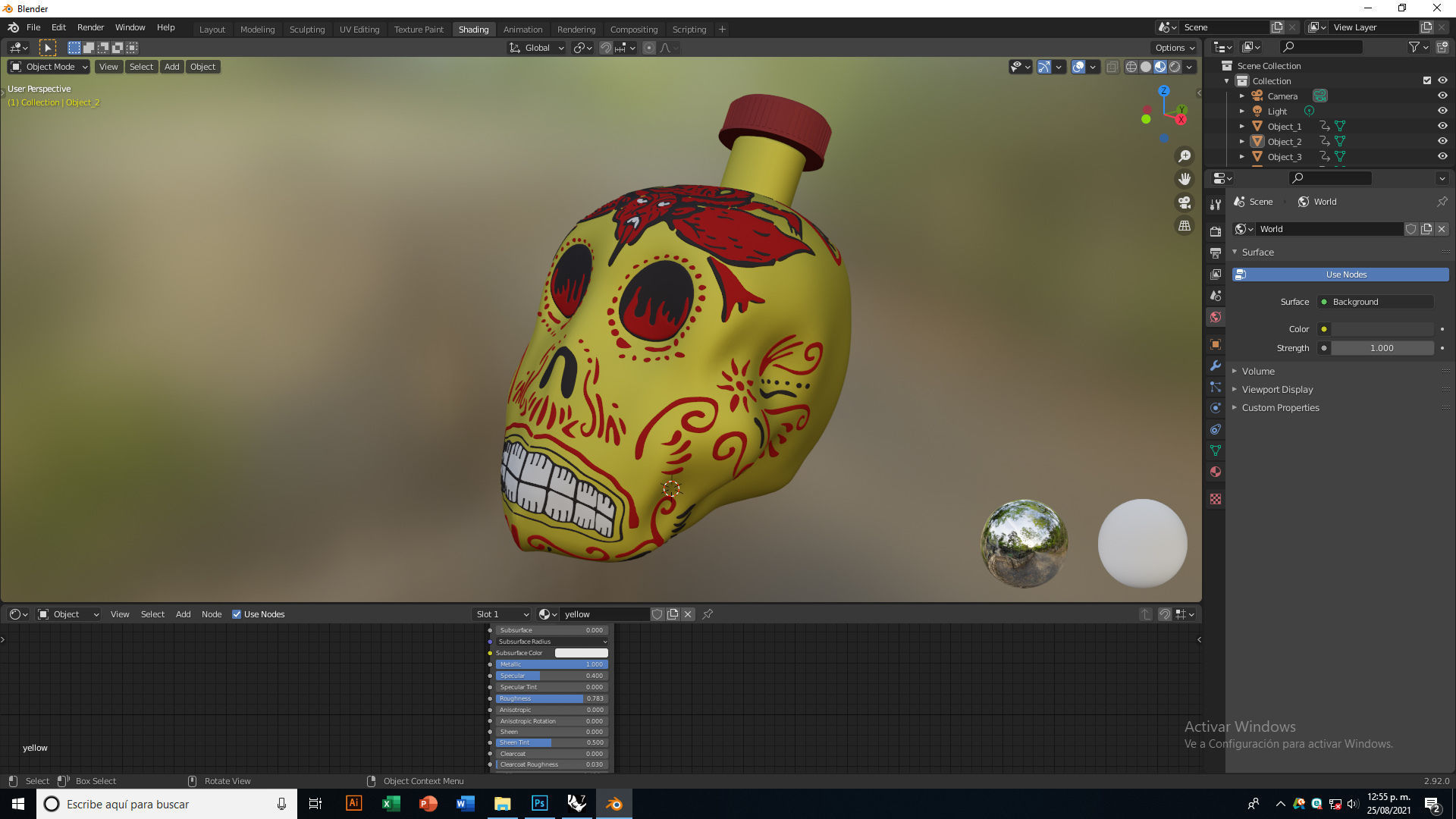1456x819 pixels.
Task: Open the Options dropdown in viewport header
Action: click(1175, 48)
